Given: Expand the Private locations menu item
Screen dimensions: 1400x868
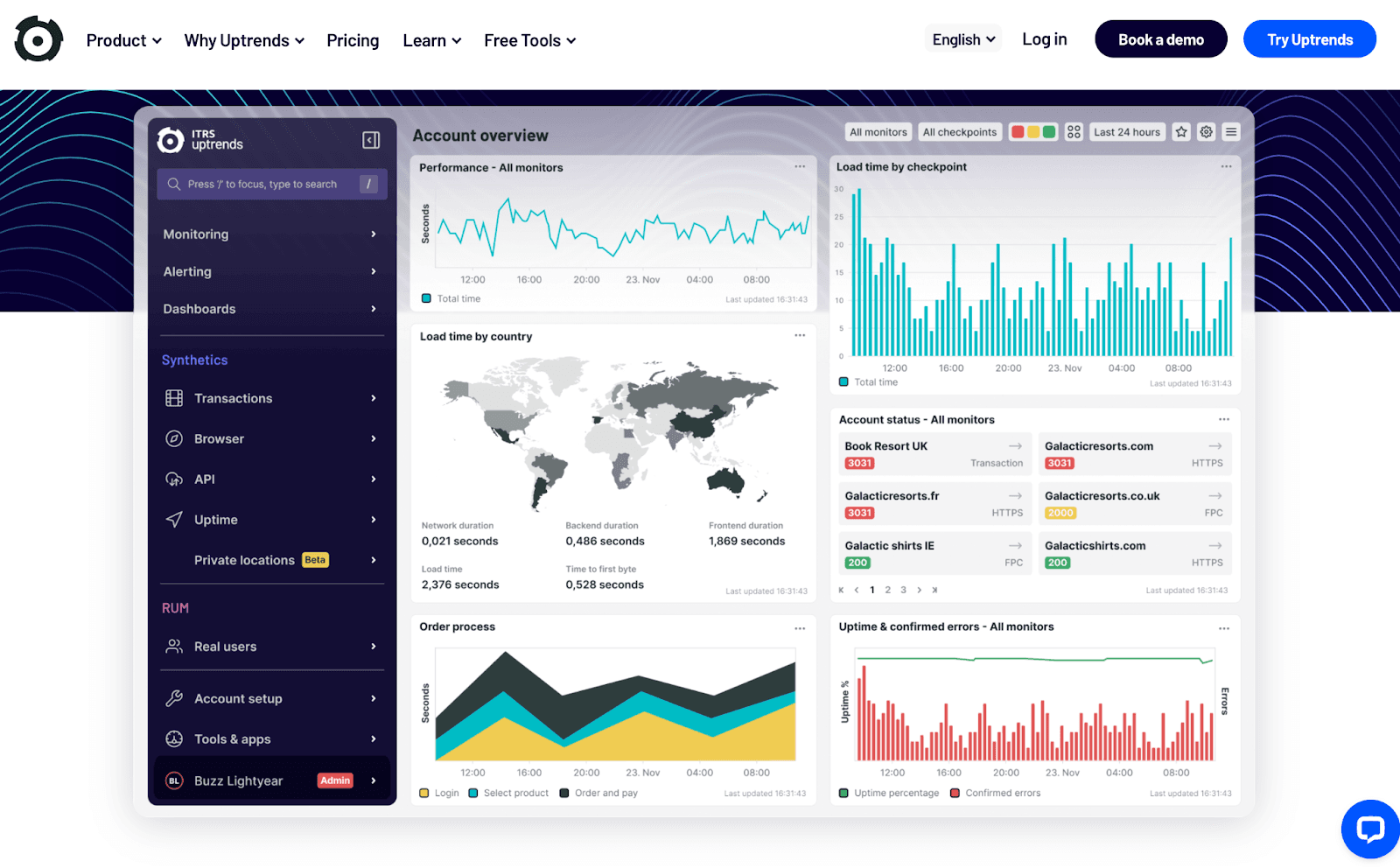Looking at the screenshot, I should click(x=272, y=560).
